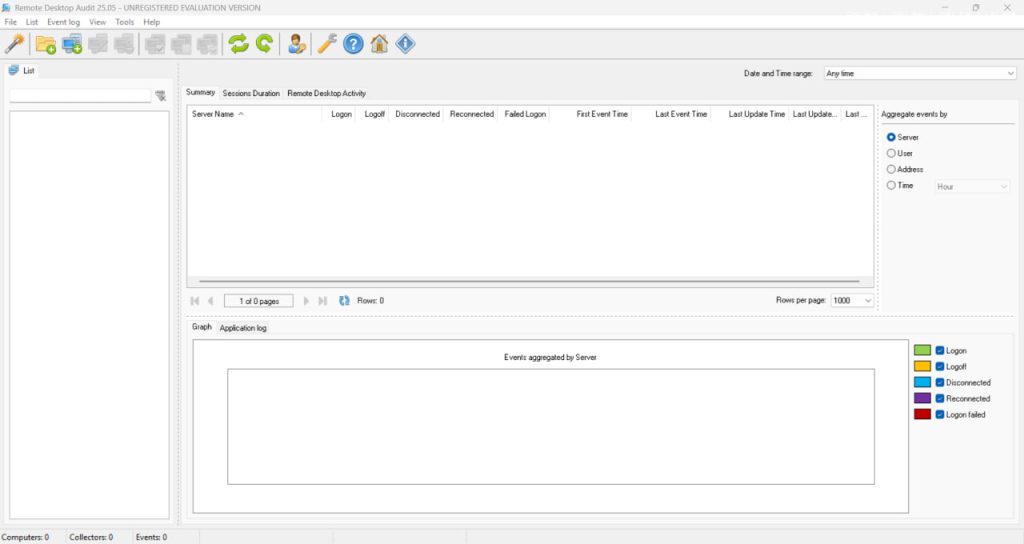Uncheck the Logon graph legend checkbox

tap(940, 351)
